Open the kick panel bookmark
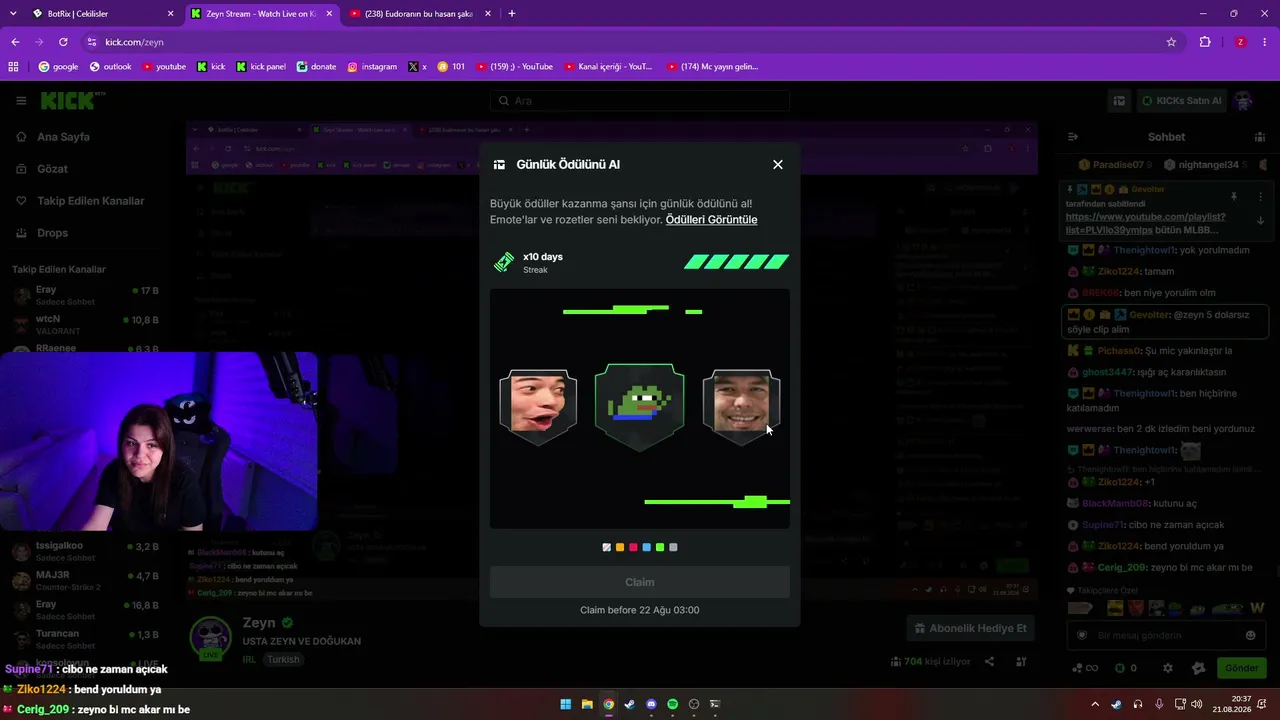This screenshot has height=720, width=1280. (x=261, y=67)
